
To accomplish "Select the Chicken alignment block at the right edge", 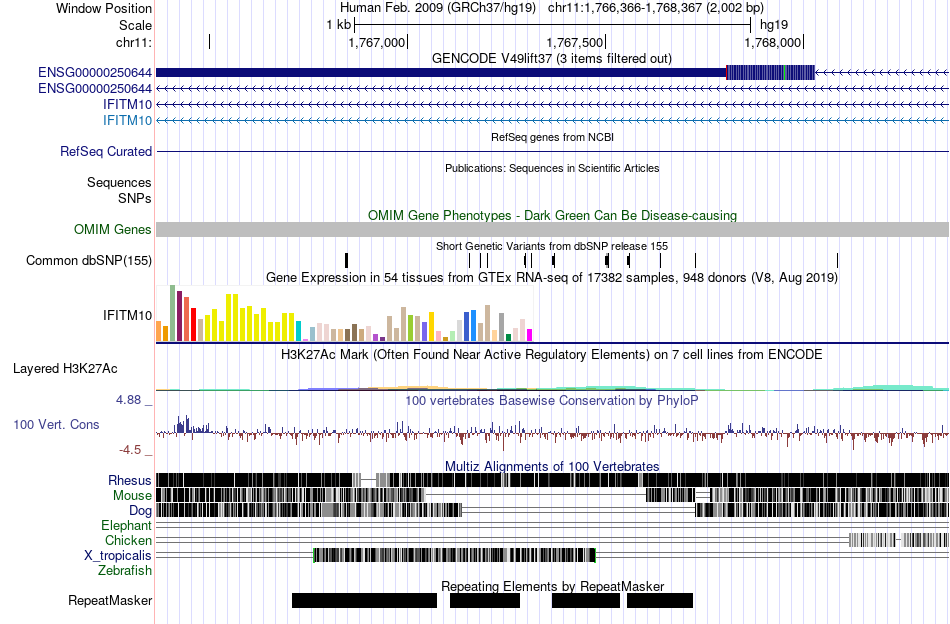I will (x=899, y=540).
